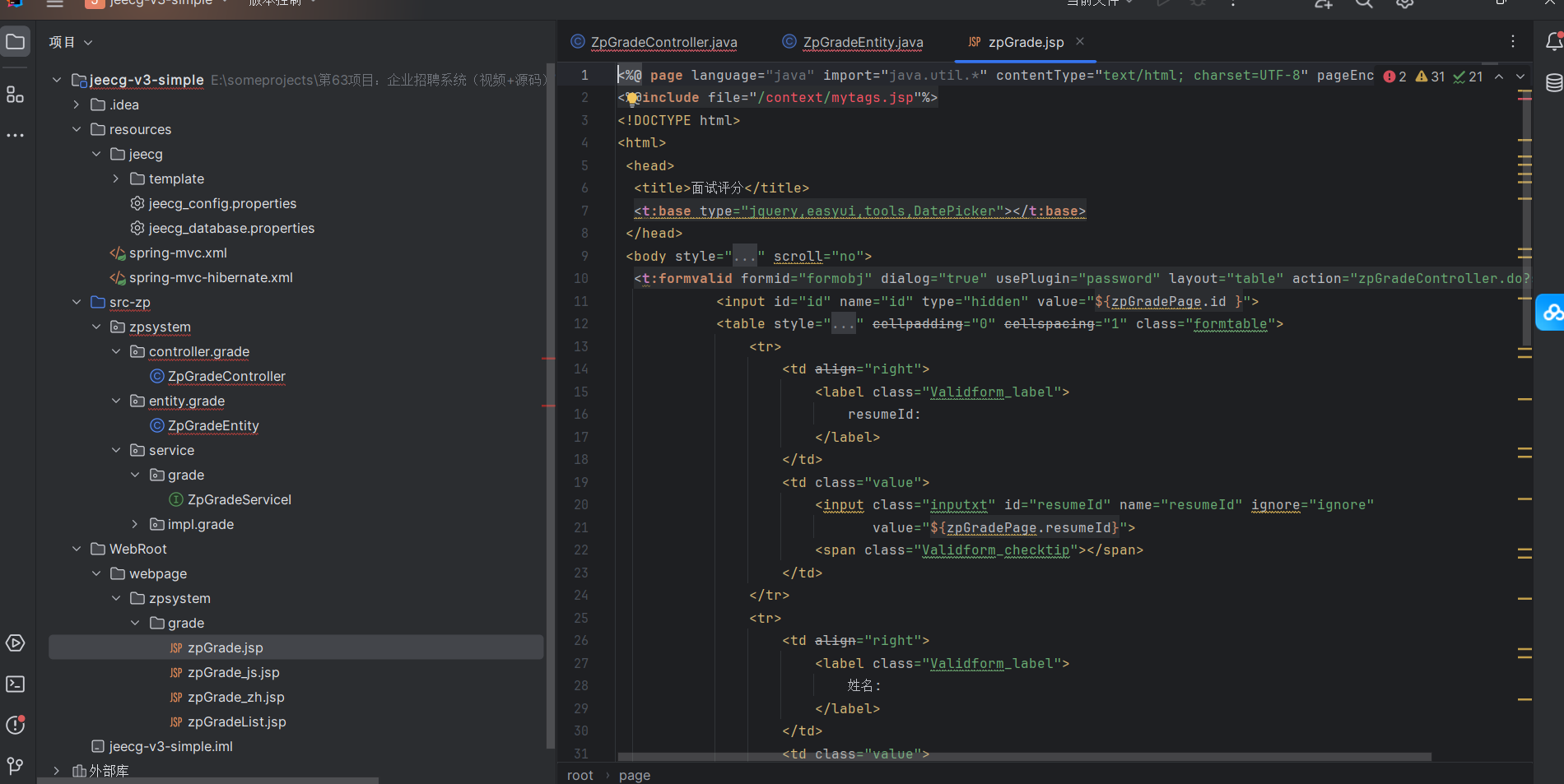Click the red errors count indicator

(x=1395, y=77)
